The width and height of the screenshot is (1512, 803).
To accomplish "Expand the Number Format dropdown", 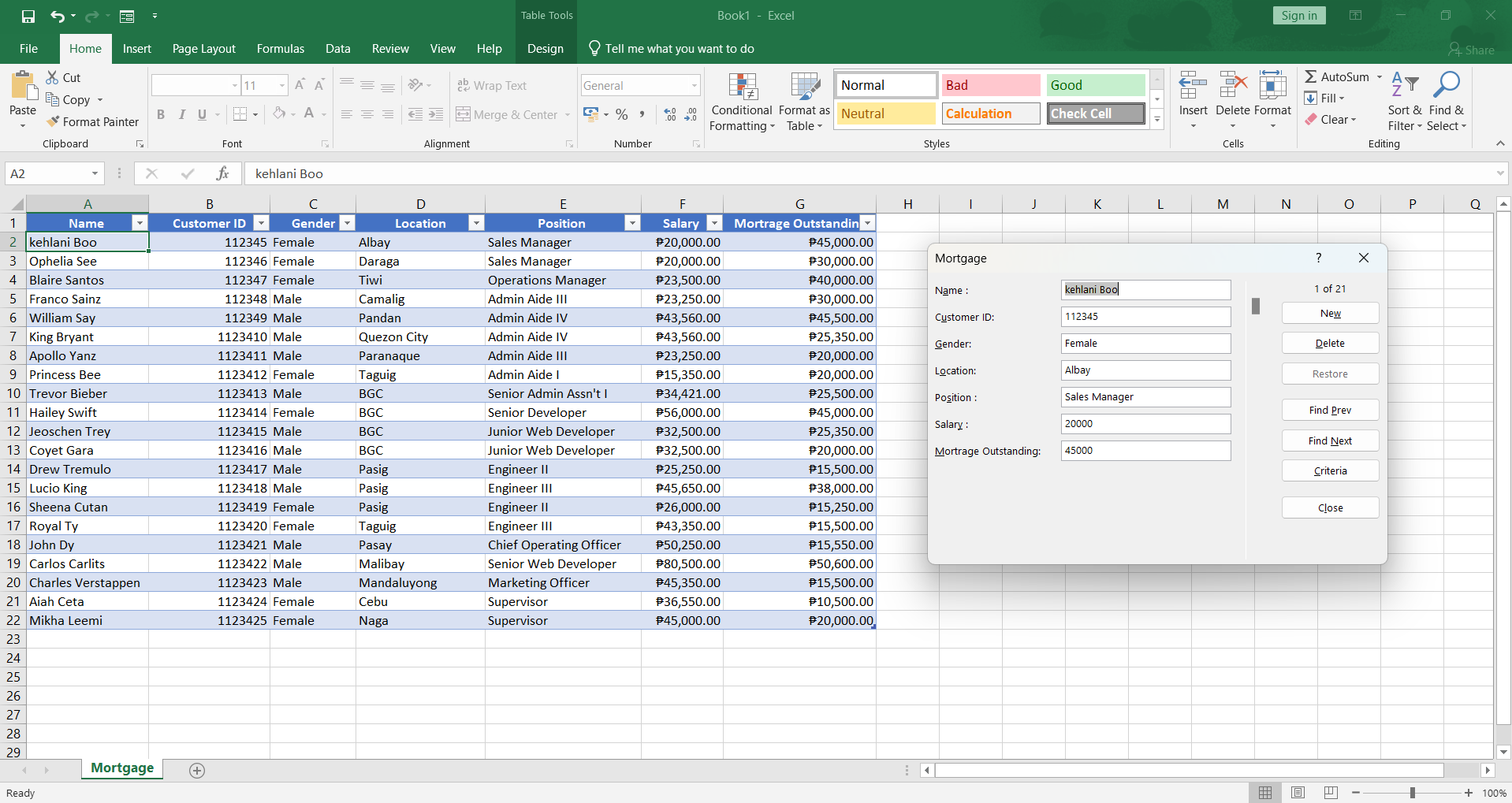I will coord(694,86).
